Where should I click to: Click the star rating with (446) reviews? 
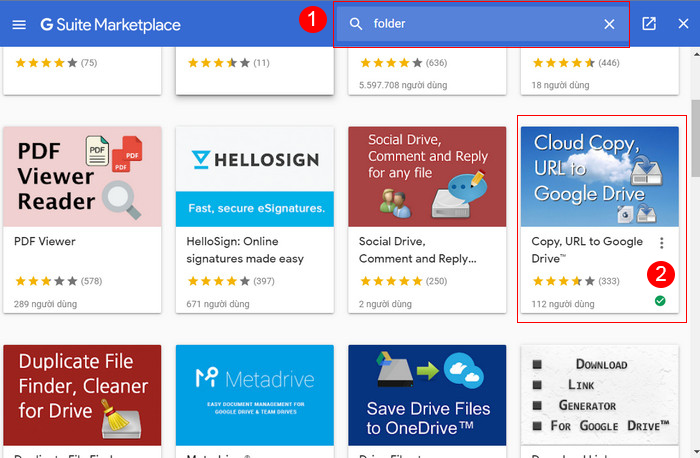576,63
